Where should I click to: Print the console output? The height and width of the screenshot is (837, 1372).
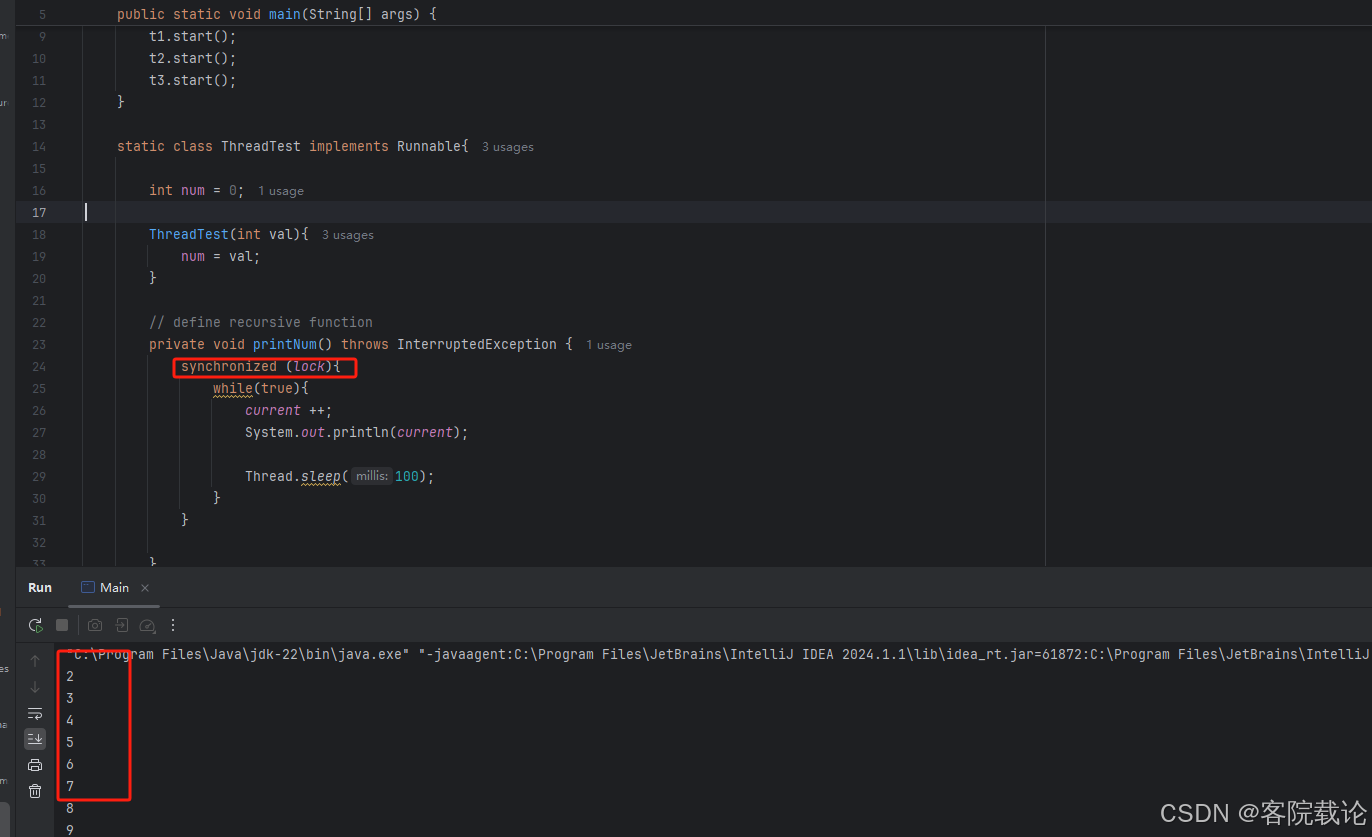tap(35, 765)
